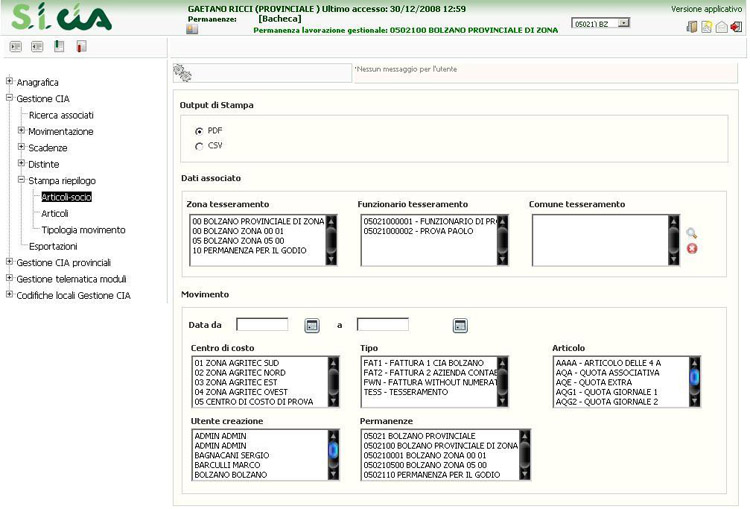
Task: Open calendar picker for Data da field
Action: tap(312, 326)
